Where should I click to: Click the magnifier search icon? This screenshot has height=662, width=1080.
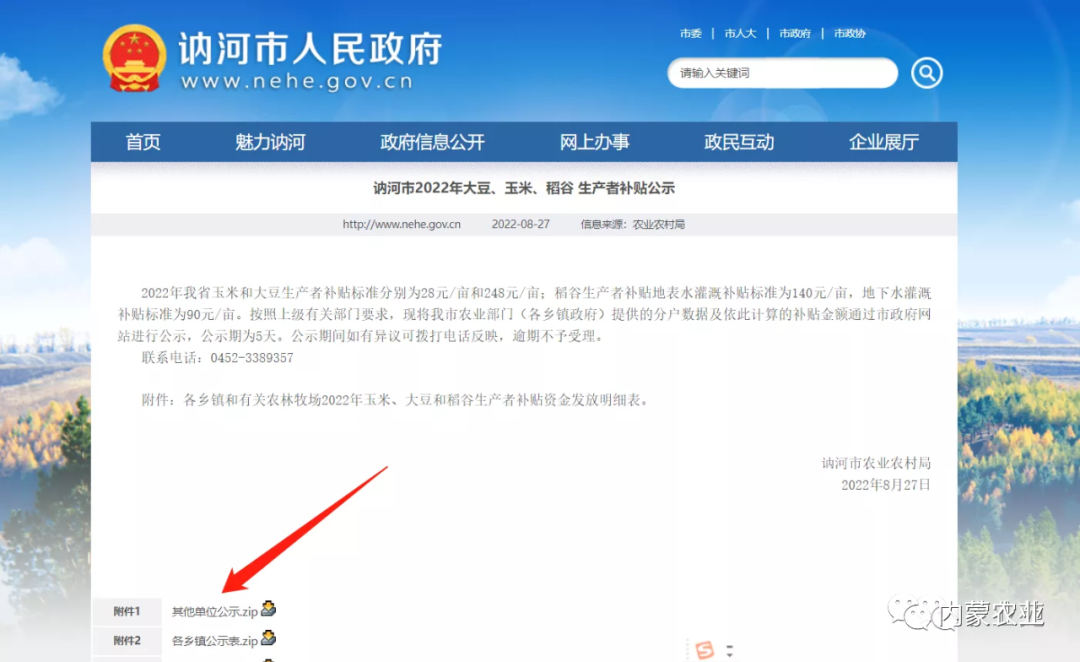(926, 73)
